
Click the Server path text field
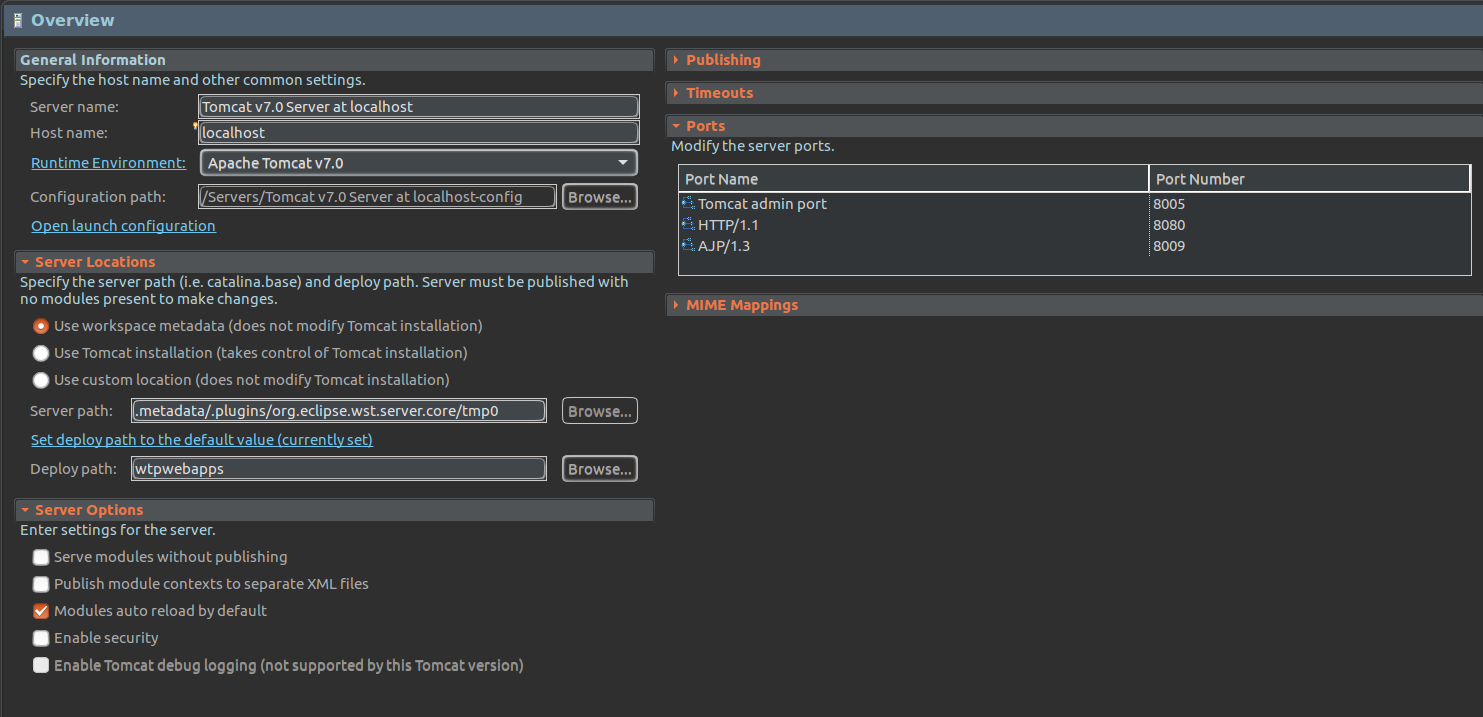click(339, 411)
